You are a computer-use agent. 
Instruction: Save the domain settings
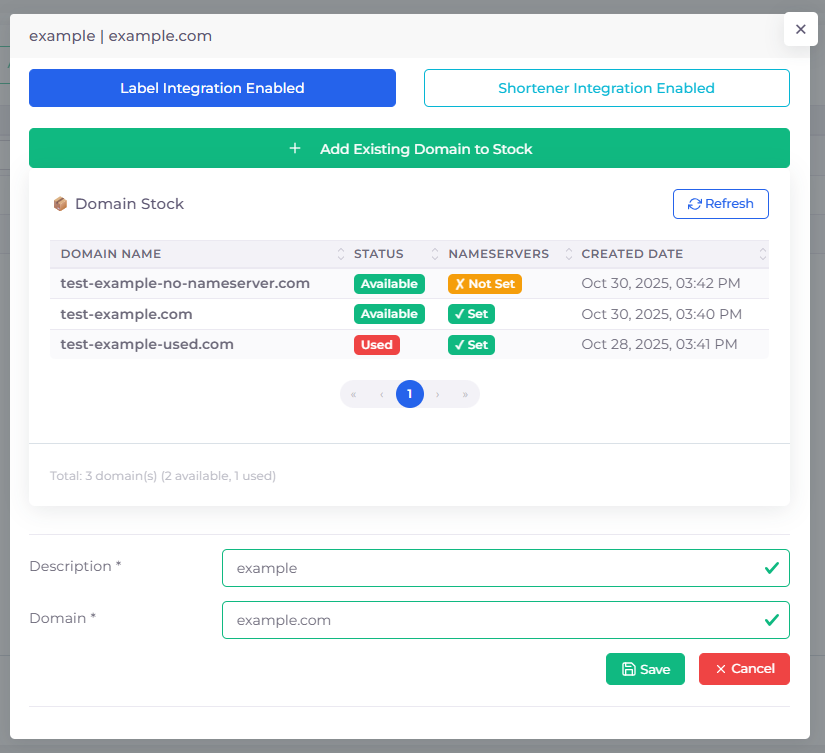(x=645, y=669)
